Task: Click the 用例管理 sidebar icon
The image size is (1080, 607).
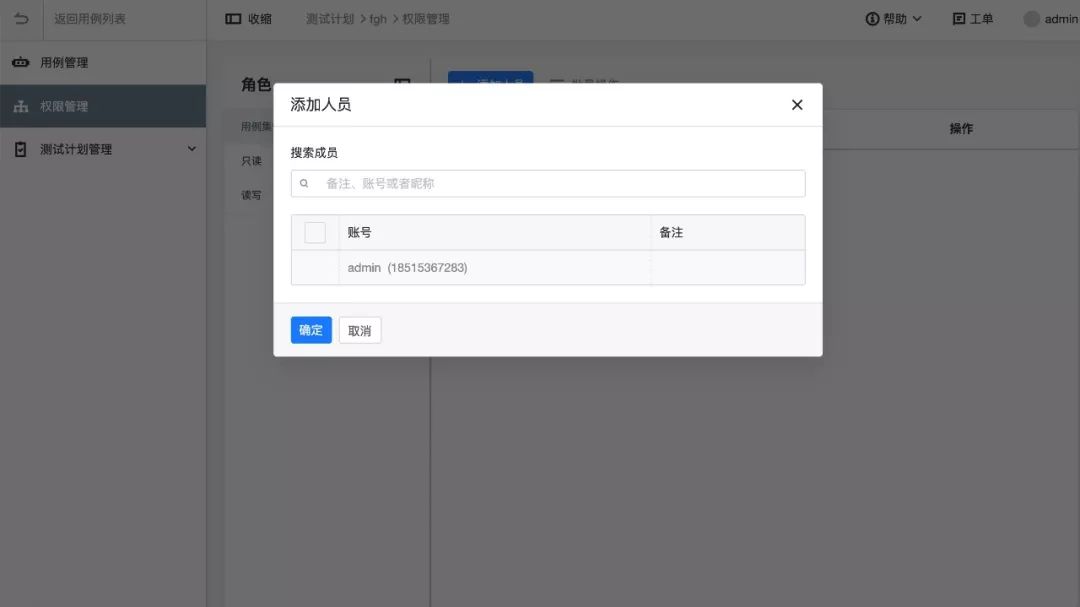Action: pyautogui.click(x=21, y=63)
